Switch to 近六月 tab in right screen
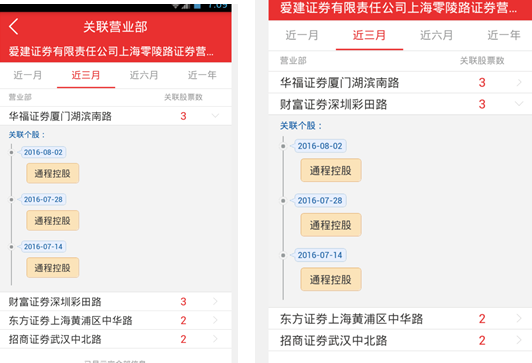Viewport: 532px width, 363px height. [x=436, y=35]
